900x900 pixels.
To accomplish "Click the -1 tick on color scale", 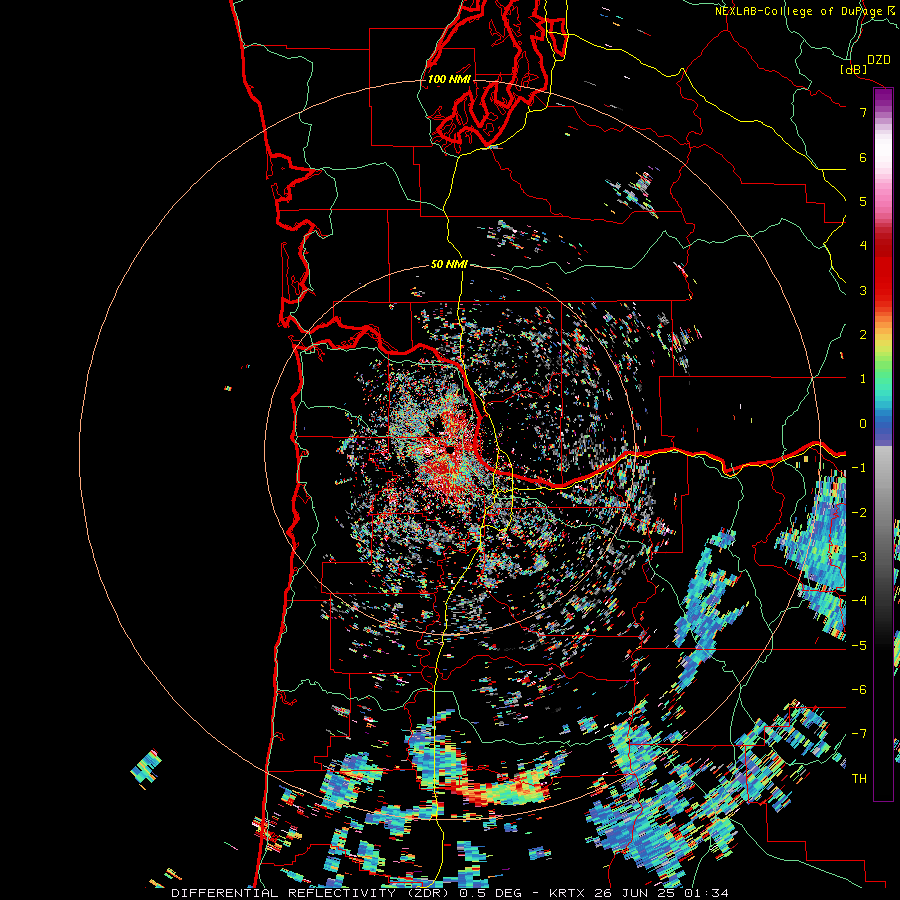I will (859, 468).
